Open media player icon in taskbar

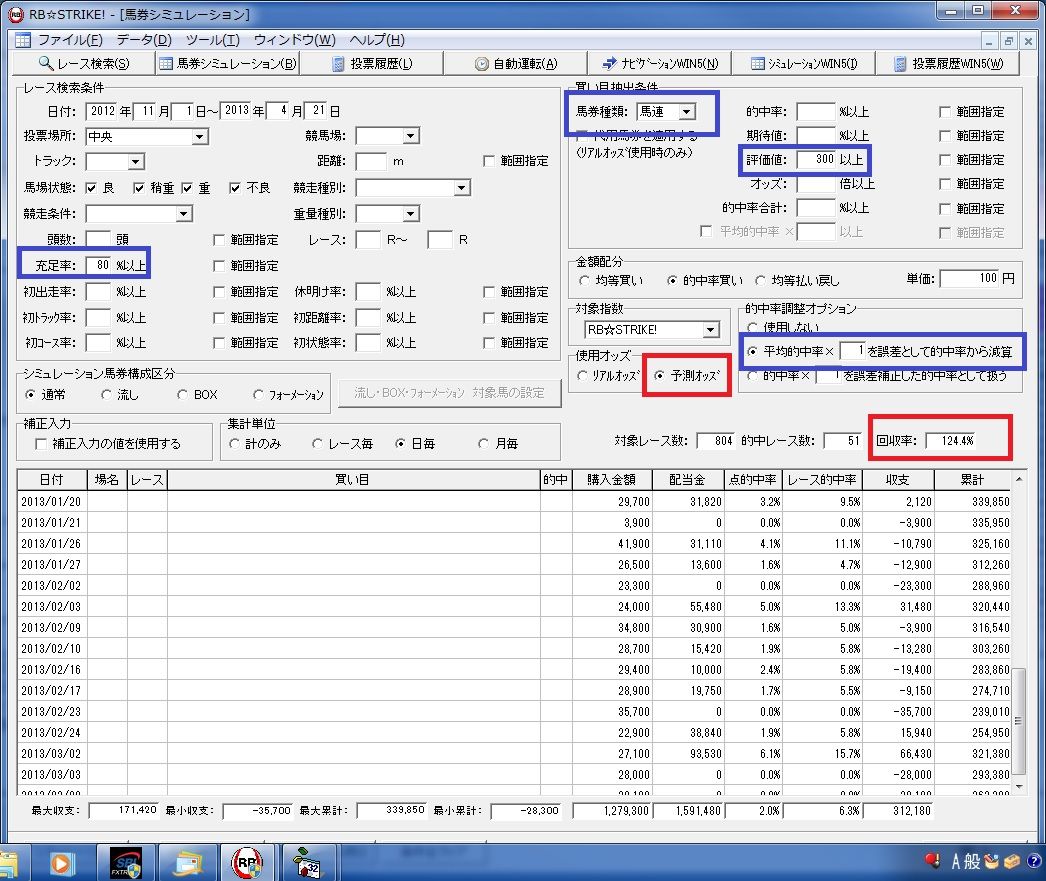(x=60, y=864)
